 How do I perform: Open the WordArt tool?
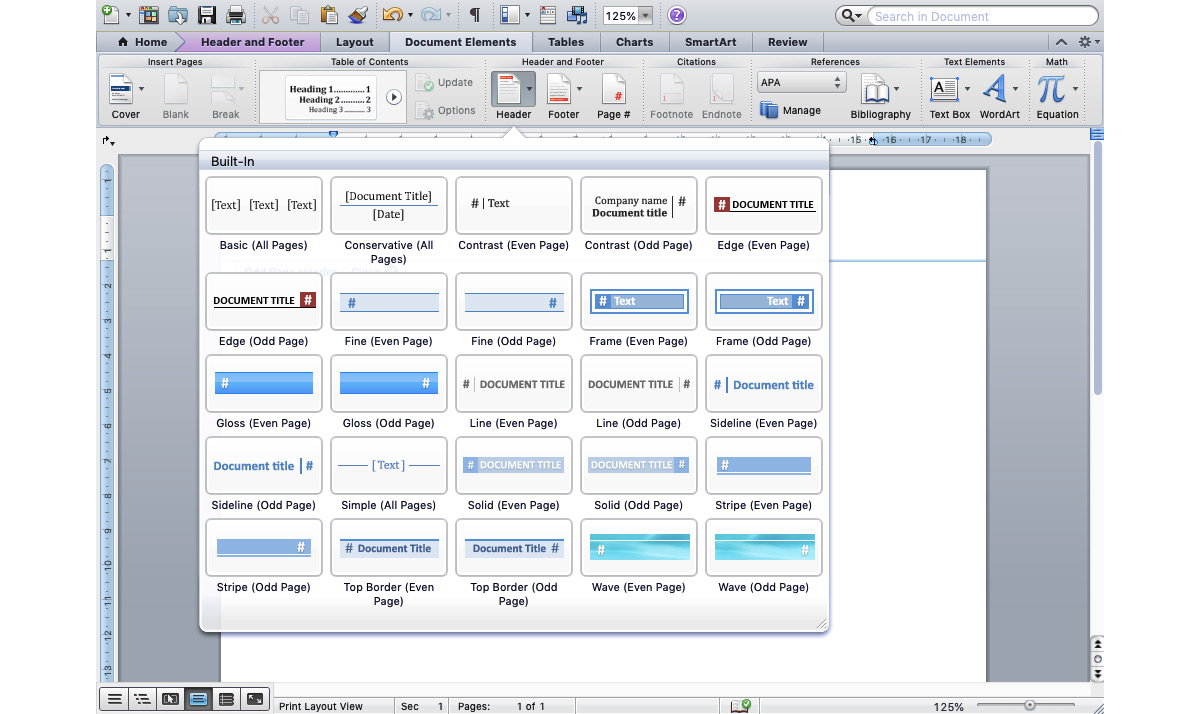click(995, 91)
